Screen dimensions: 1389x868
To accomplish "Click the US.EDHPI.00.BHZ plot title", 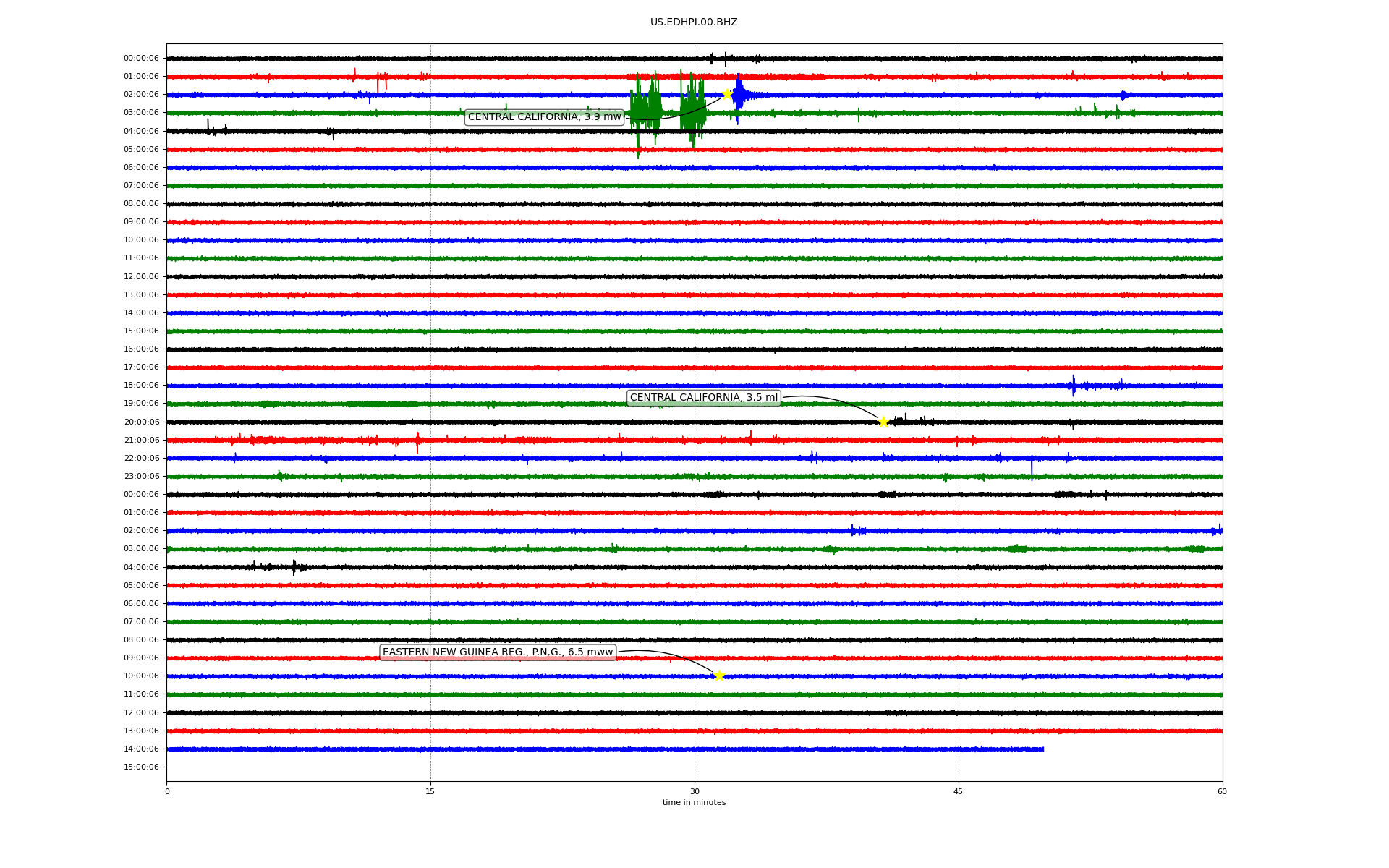I will pos(694,22).
